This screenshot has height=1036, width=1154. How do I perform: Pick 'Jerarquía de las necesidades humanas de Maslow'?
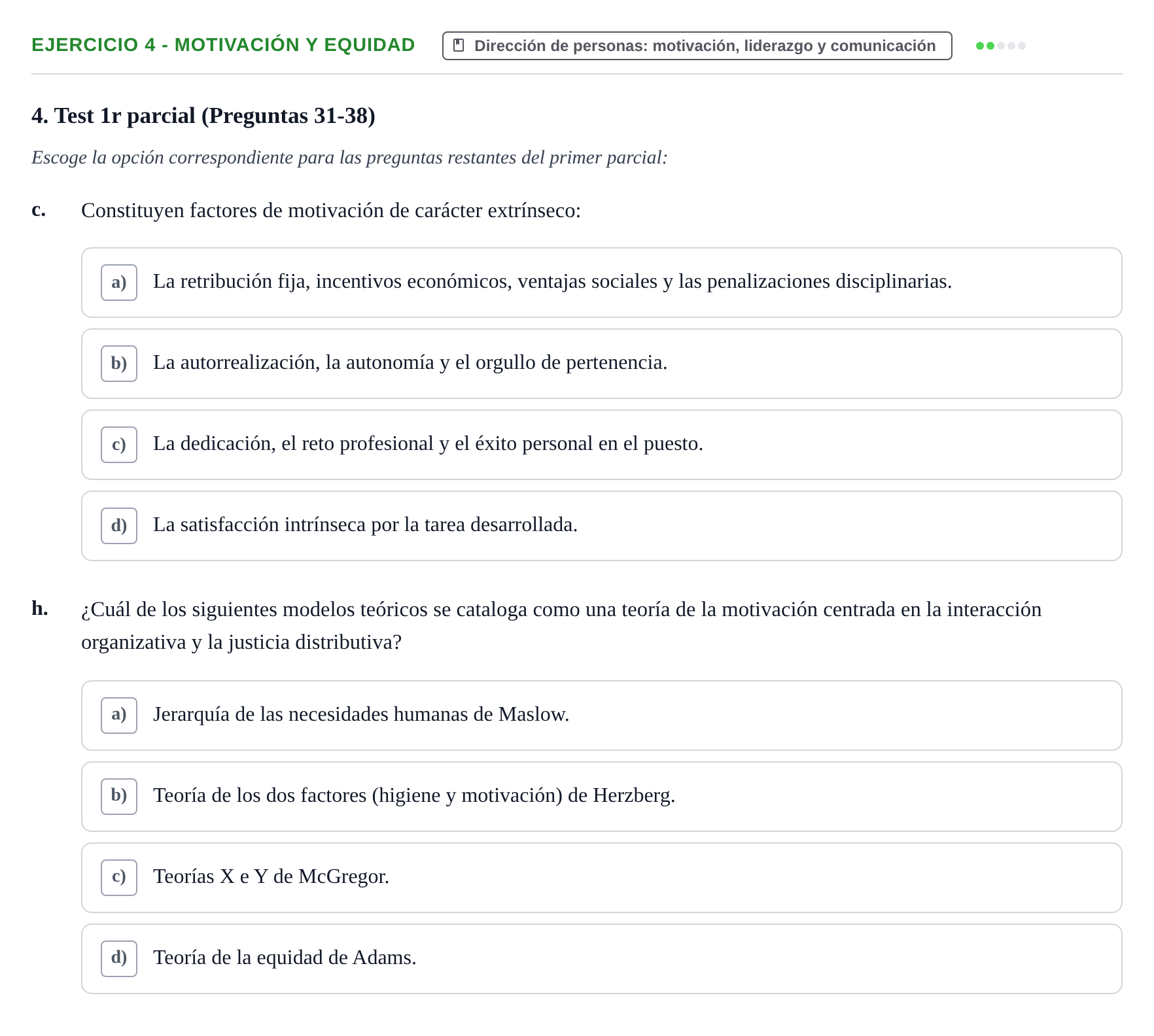pos(601,716)
